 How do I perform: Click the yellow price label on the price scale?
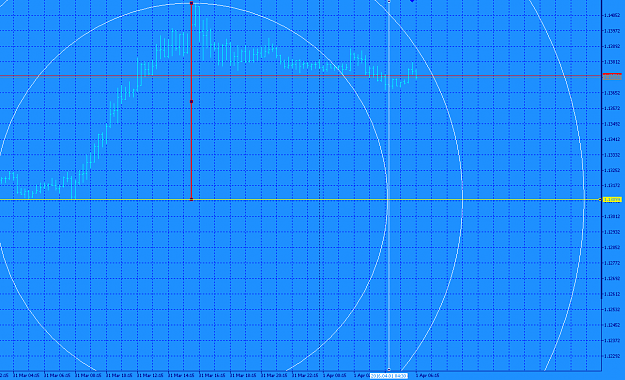(x=612, y=199)
